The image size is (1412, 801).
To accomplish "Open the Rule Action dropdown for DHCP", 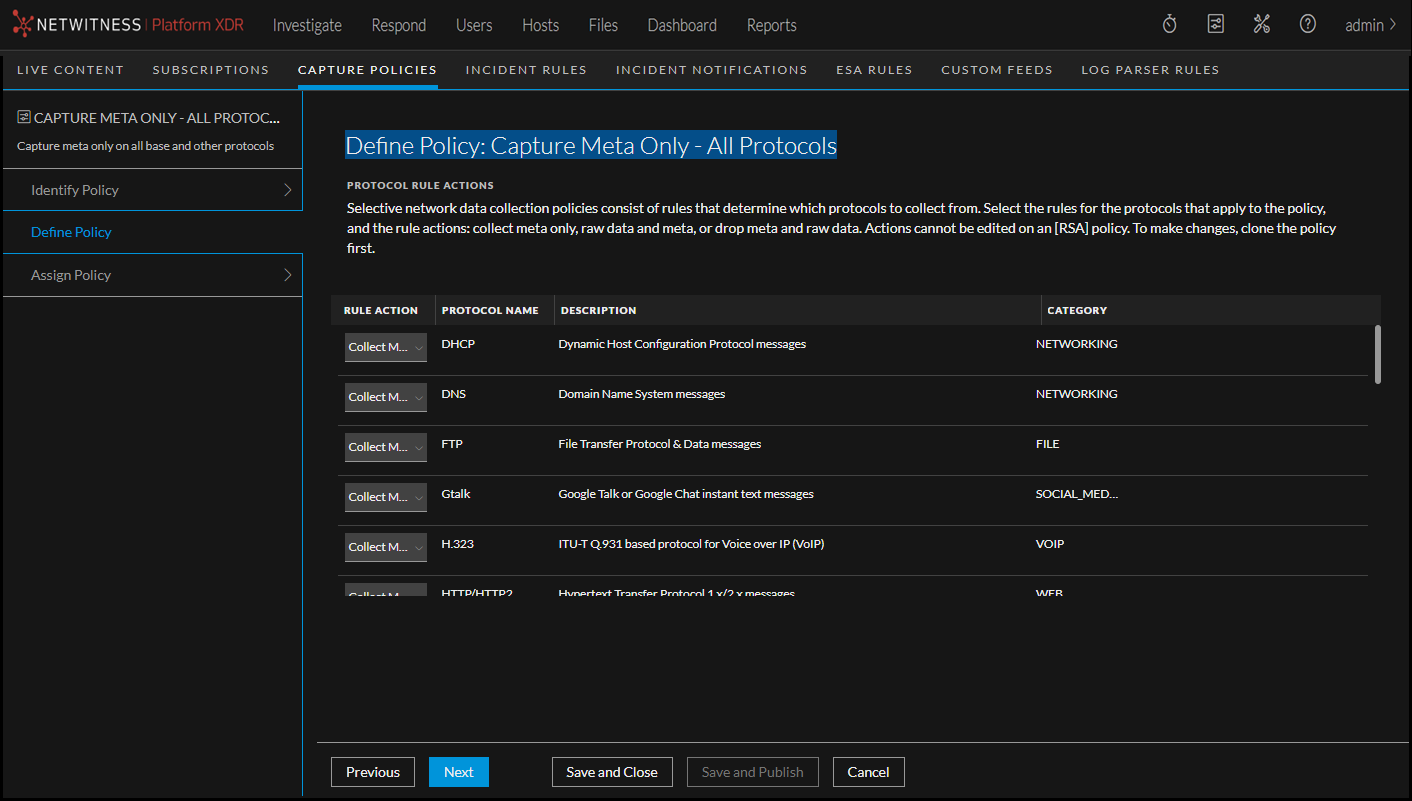I will 385,347.
